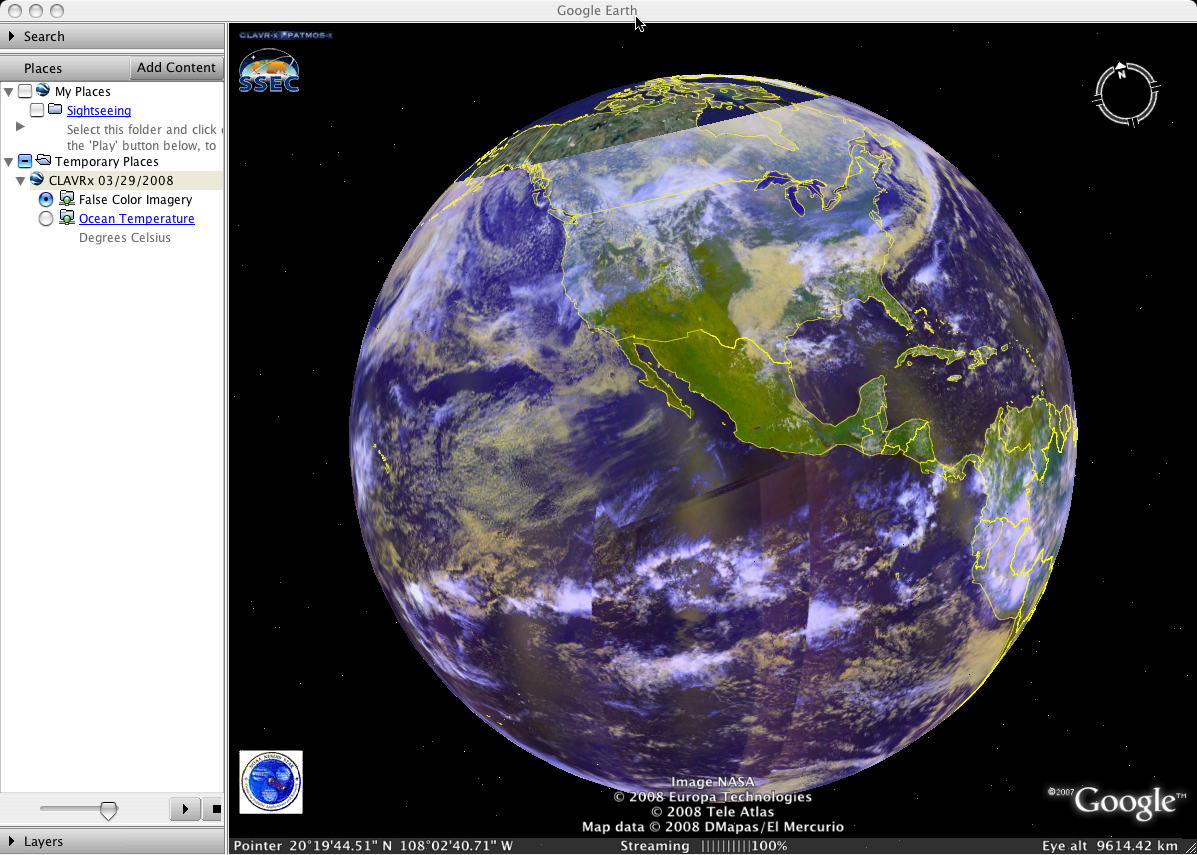Click the Ocean Temperature overlay icon
This screenshot has height=855, width=1197.
(67, 218)
